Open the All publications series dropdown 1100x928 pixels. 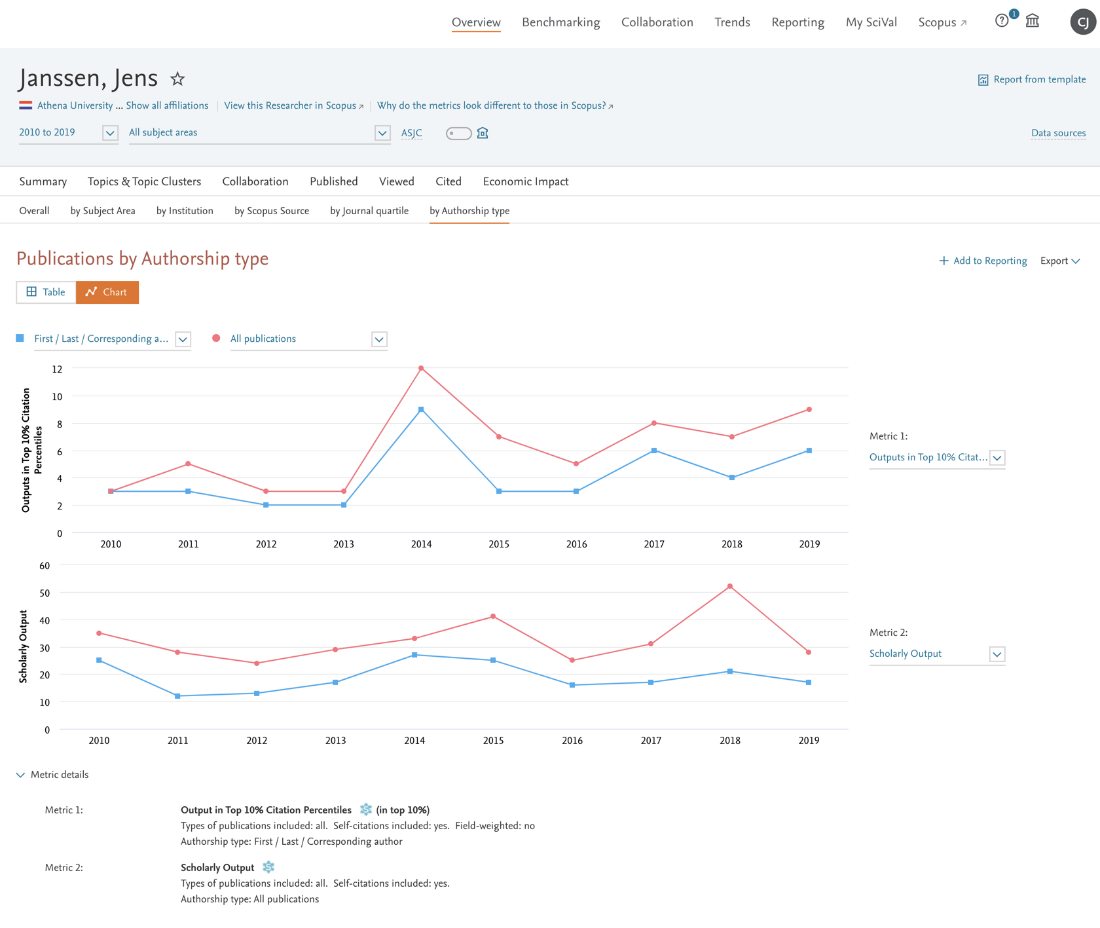click(308, 339)
